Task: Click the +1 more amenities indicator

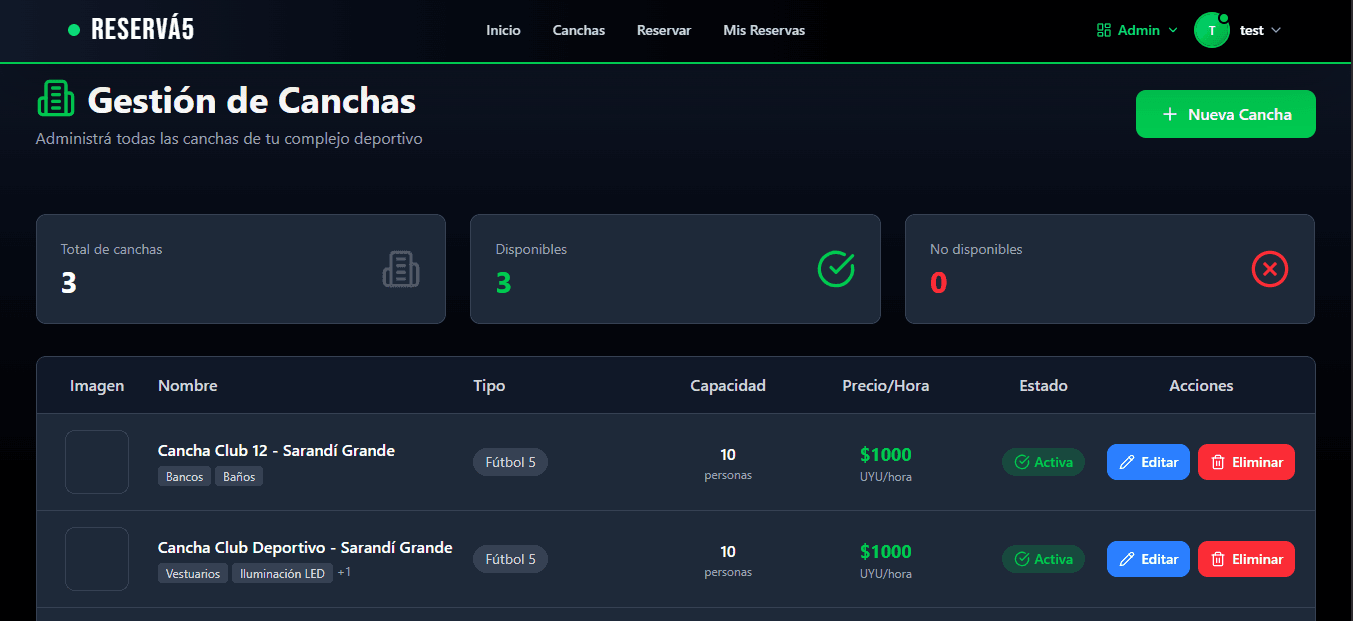Action: tap(344, 572)
